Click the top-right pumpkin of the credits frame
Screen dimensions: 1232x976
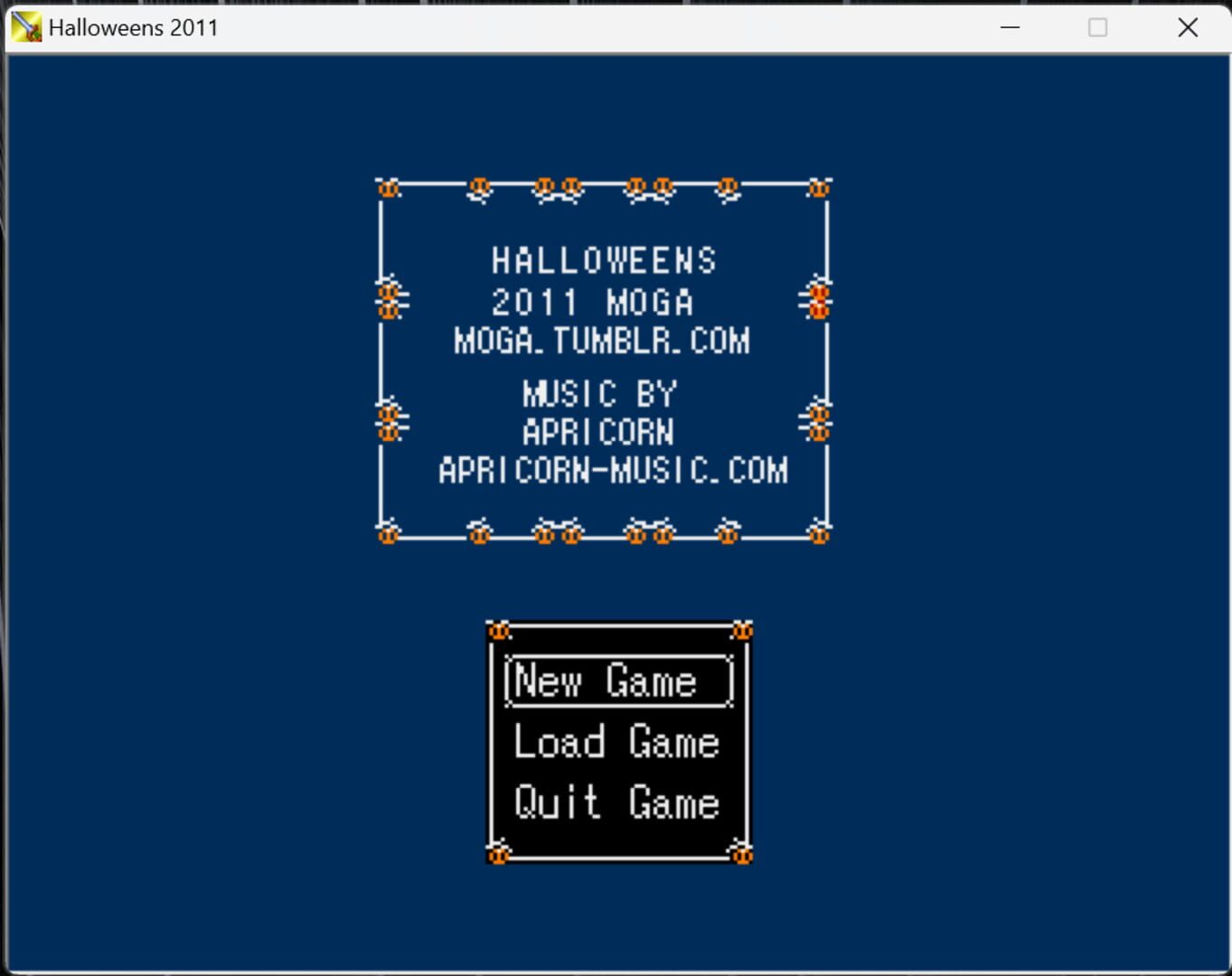pos(818,188)
